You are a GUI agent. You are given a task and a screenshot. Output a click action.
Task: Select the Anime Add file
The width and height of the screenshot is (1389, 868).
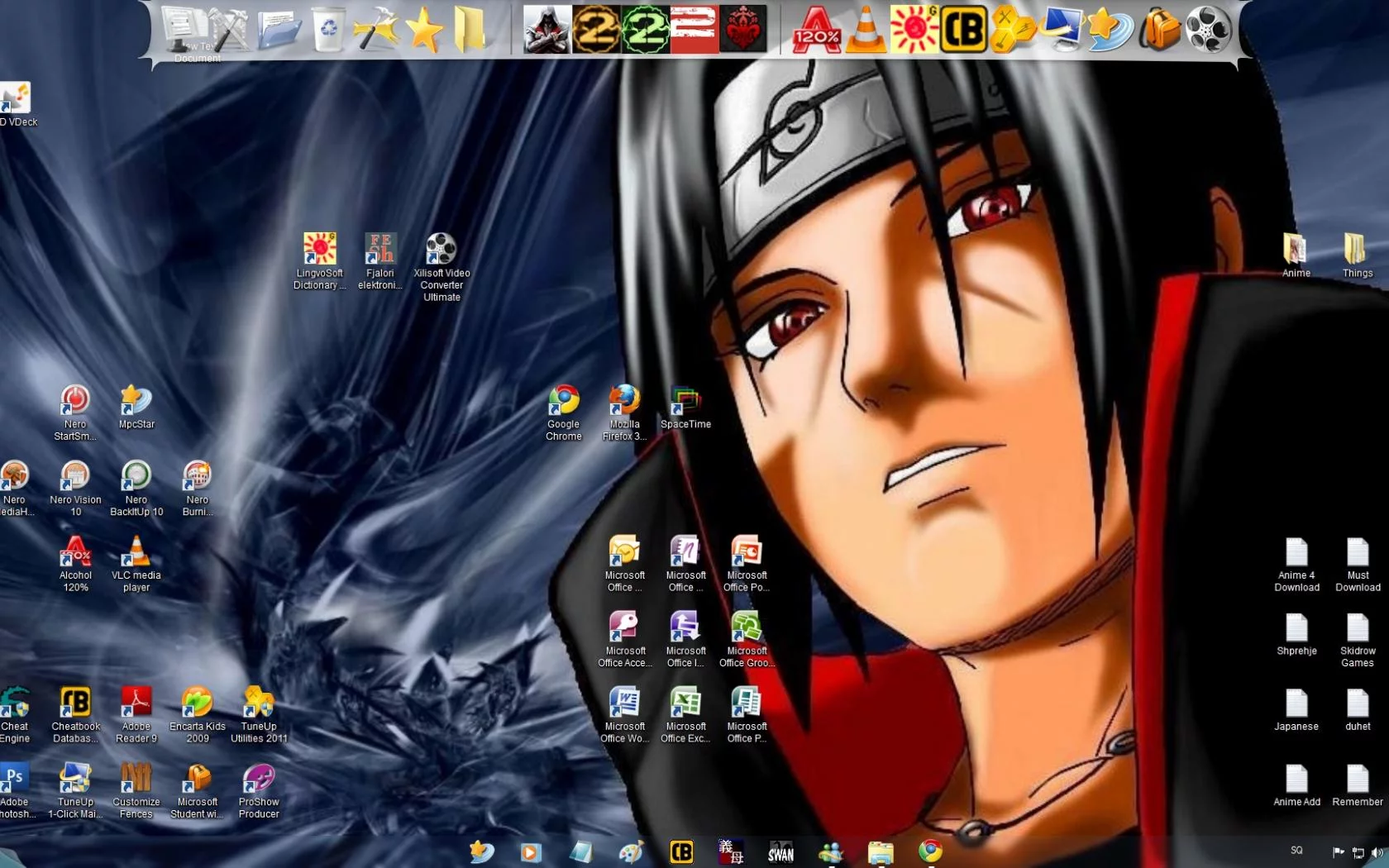click(1296, 785)
